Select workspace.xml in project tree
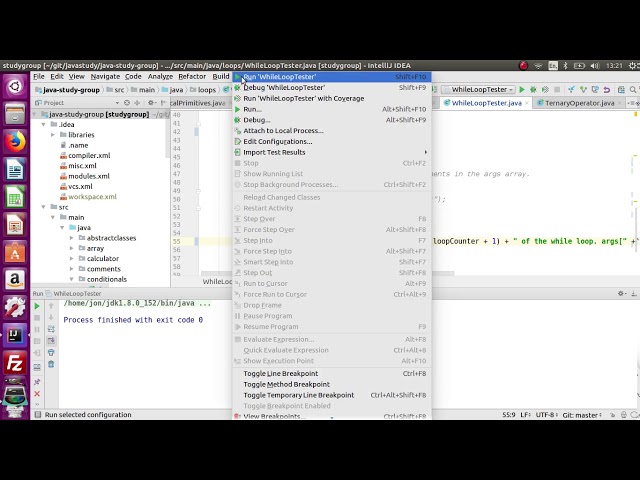The image size is (640, 480). (x=92, y=197)
